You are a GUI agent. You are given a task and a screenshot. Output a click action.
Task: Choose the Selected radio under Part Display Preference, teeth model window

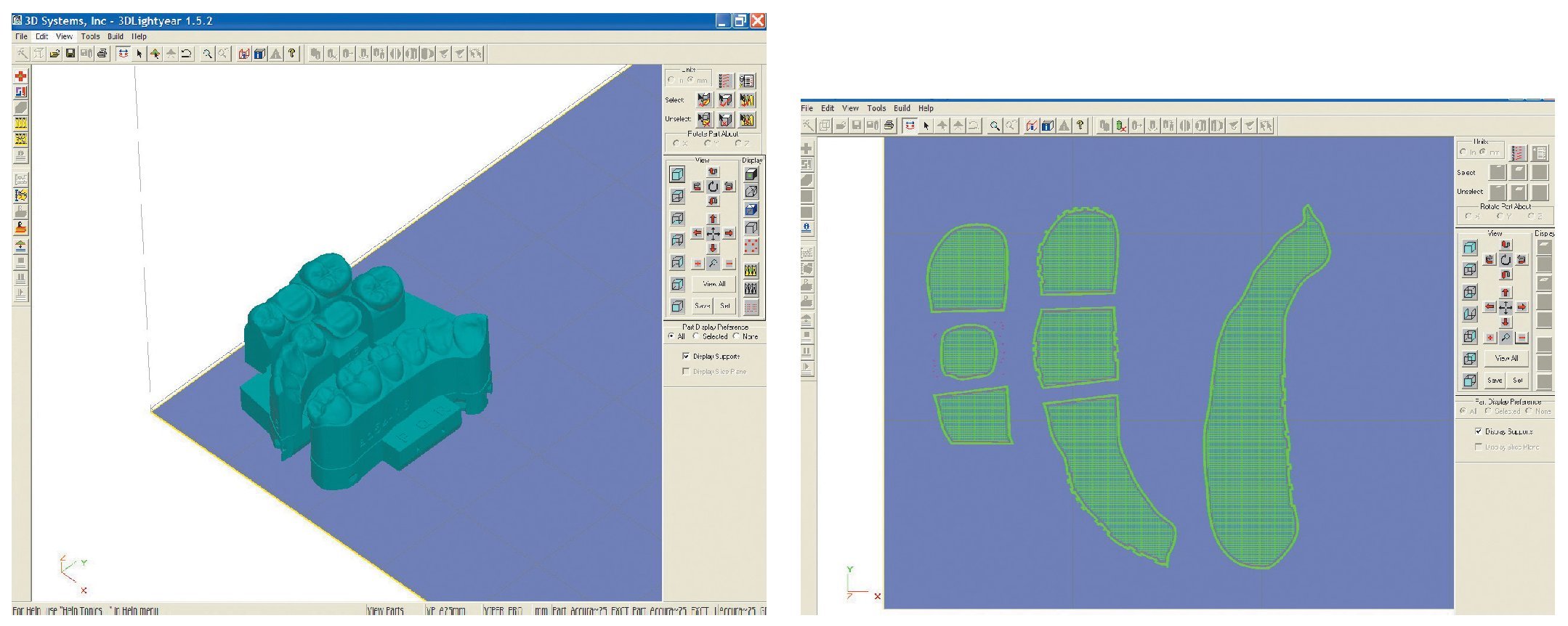pos(696,336)
